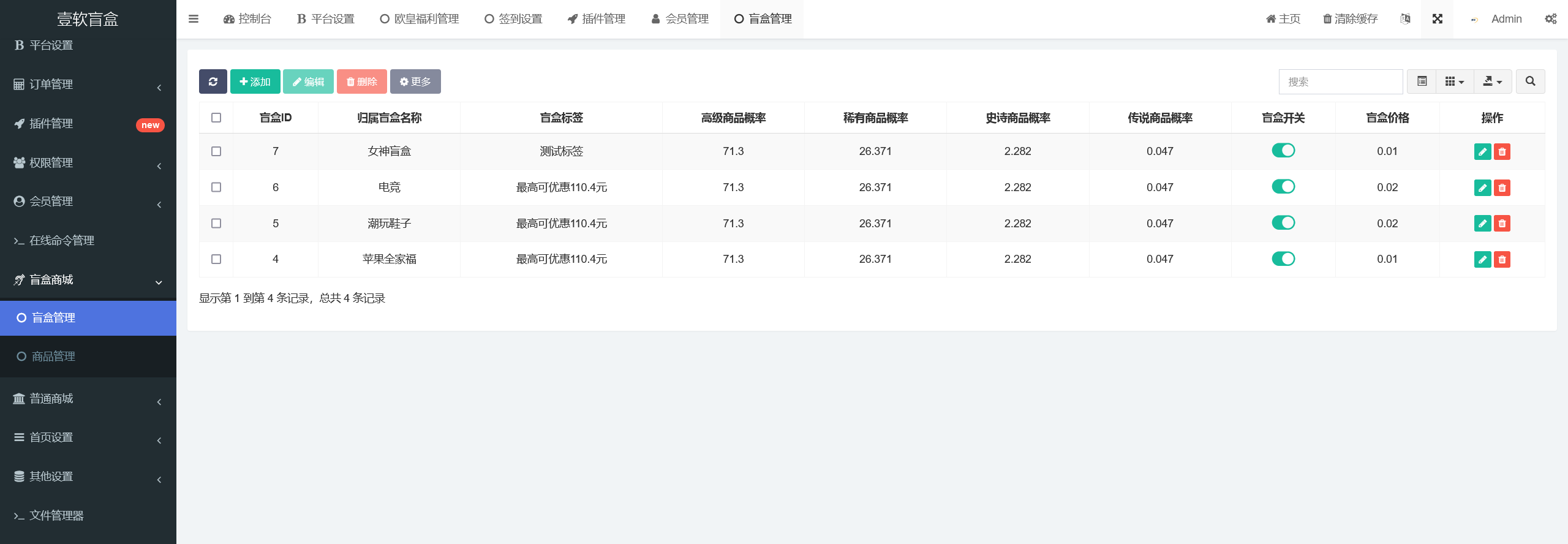
Task: Open the settings gears icon at top right
Action: pos(1551,19)
